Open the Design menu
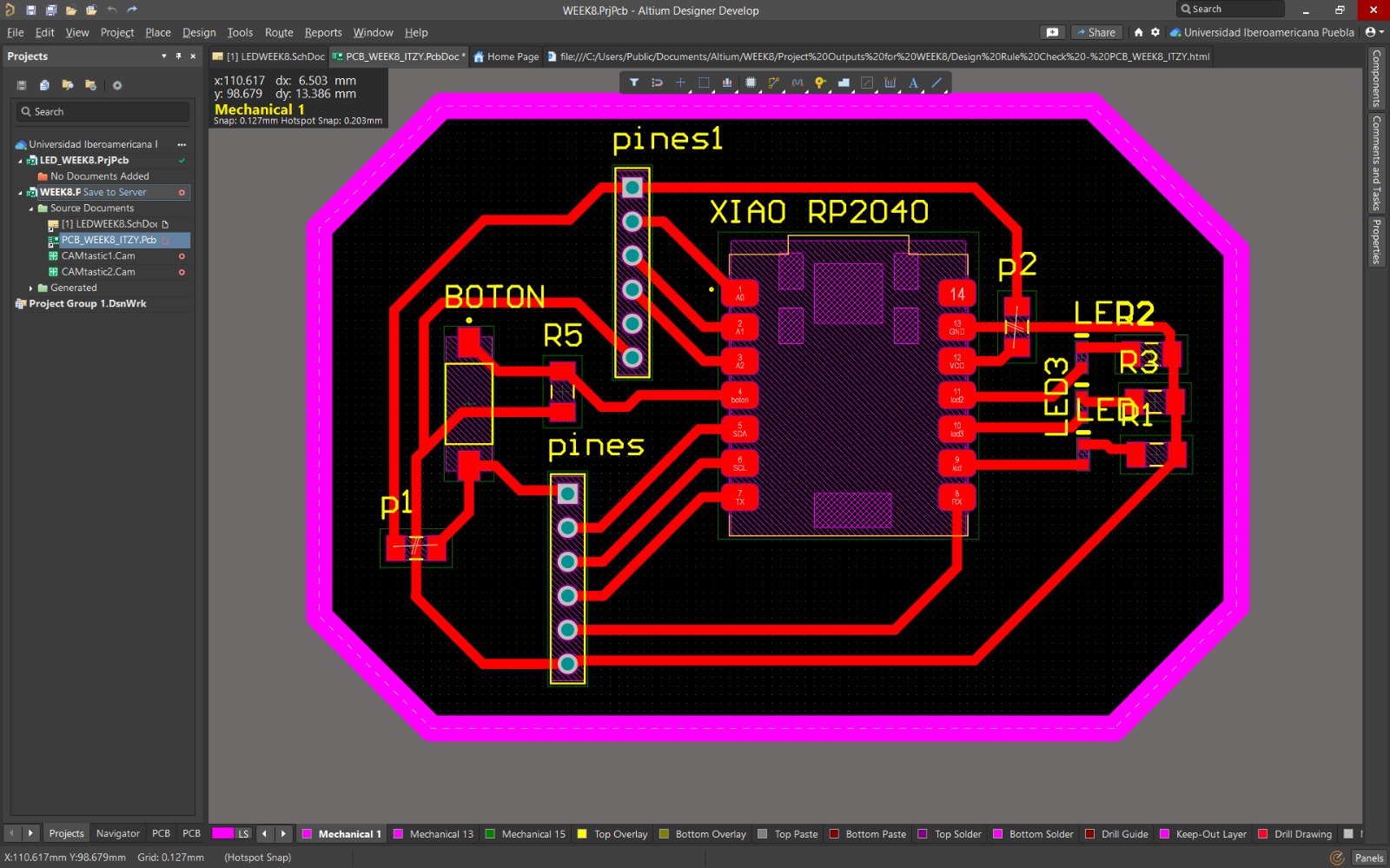The width and height of the screenshot is (1390, 868). pyautogui.click(x=199, y=33)
